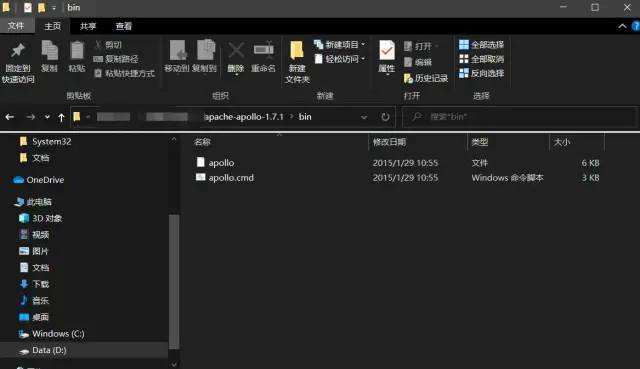640x369 pixels.
Task: Click the navigation pane scrollbar
Action: (174, 282)
